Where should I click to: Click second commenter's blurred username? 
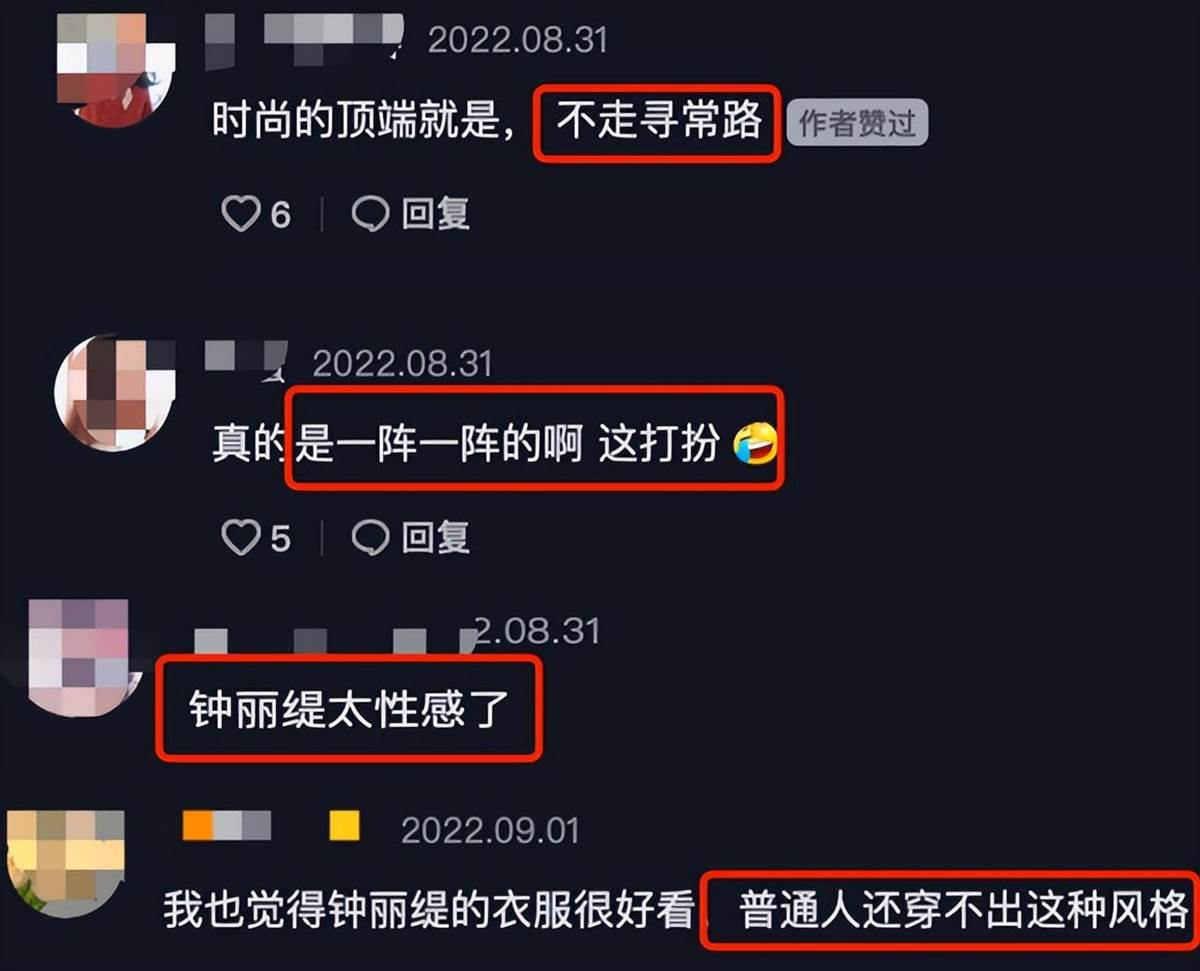pos(246,360)
